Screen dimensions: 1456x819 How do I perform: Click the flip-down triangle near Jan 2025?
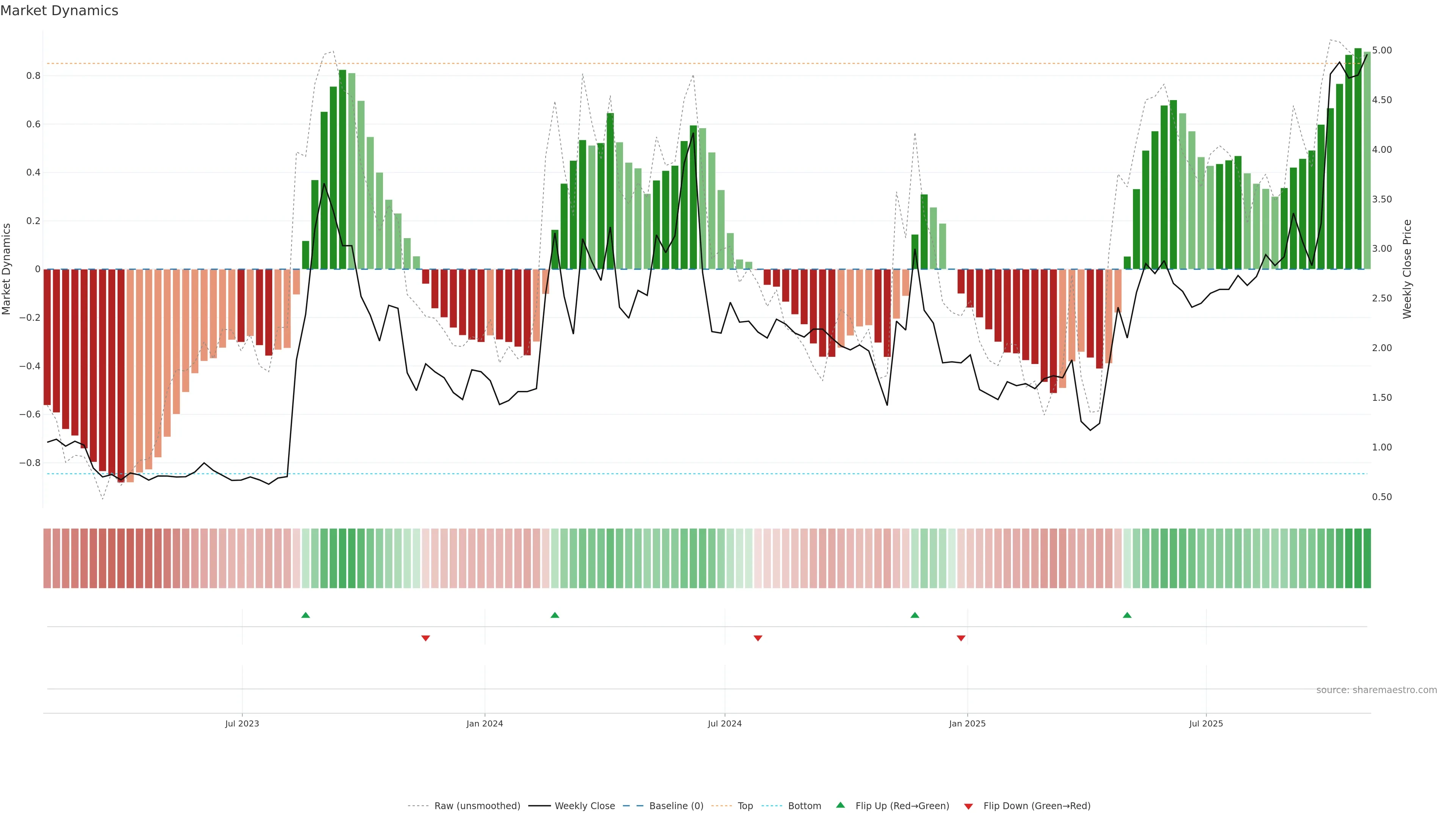[961, 638]
